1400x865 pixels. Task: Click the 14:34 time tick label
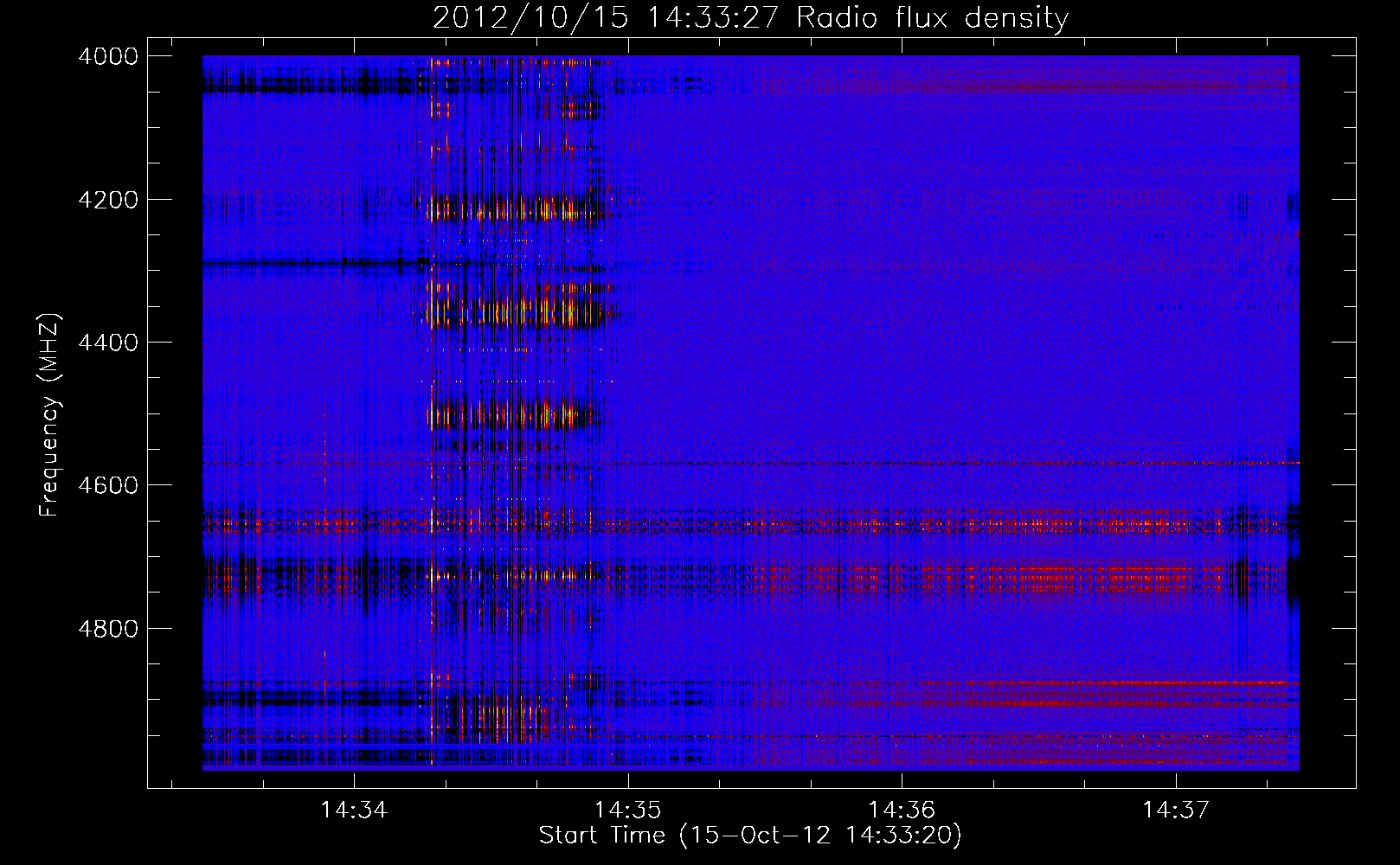point(354,810)
